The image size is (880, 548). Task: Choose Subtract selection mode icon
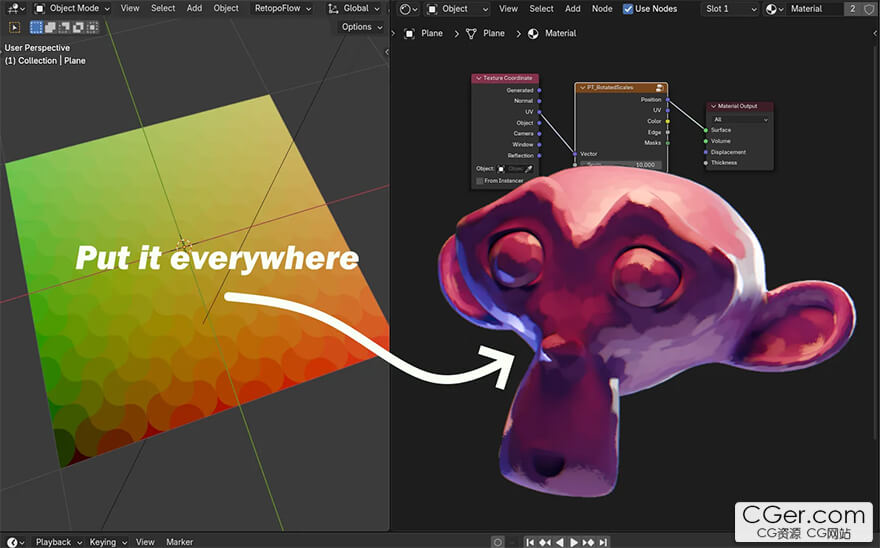click(65, 27)
